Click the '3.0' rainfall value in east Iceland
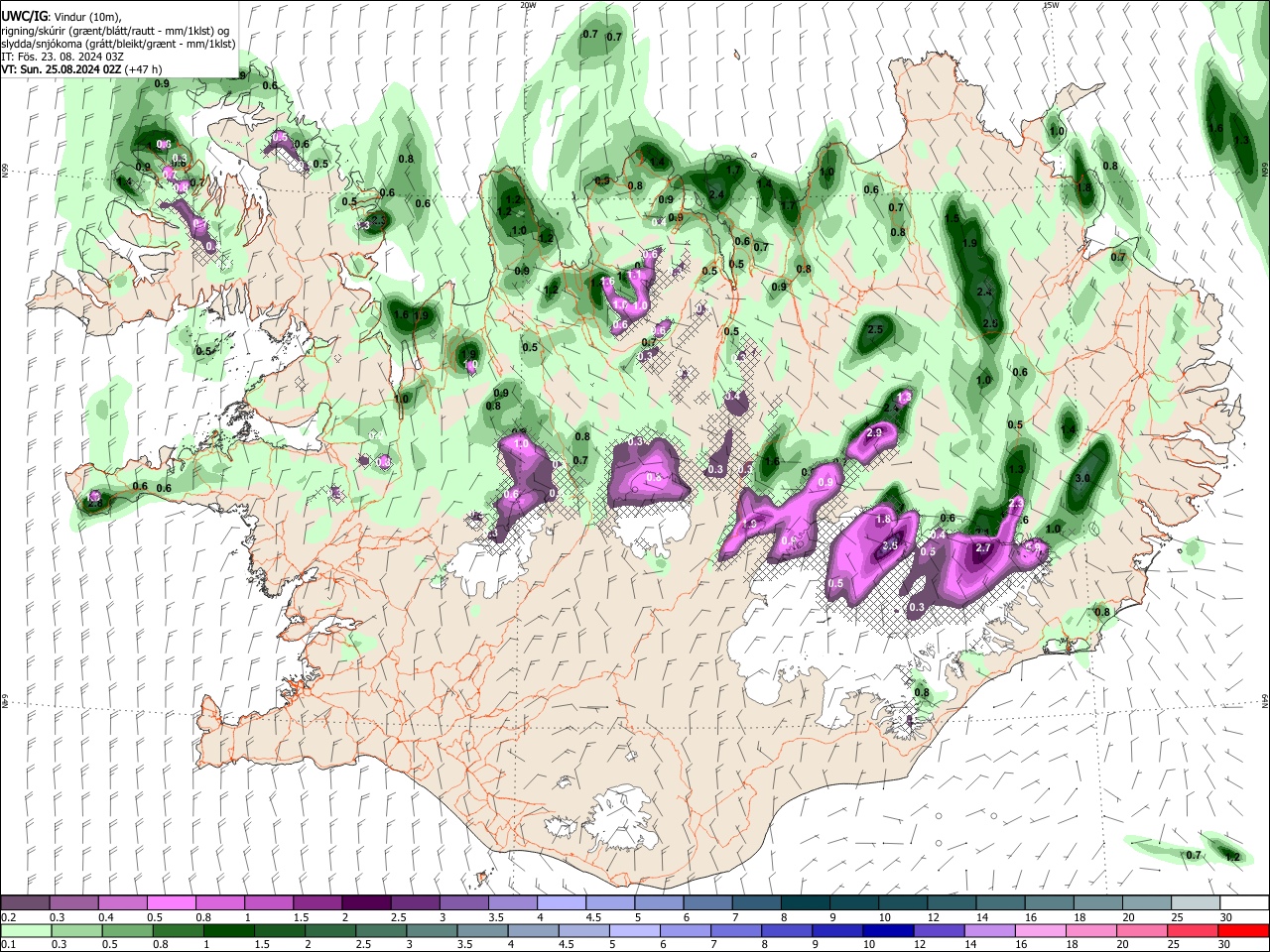The width and height of the screenshot is (1270, 952). (1082, 478)
